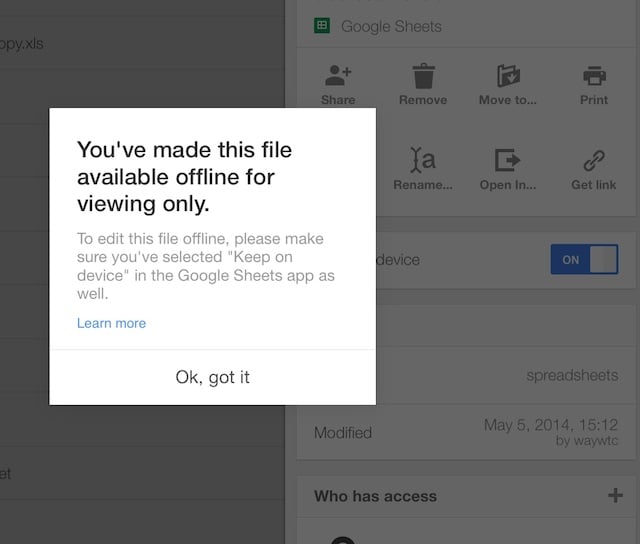Tap the Modified label

343,433
